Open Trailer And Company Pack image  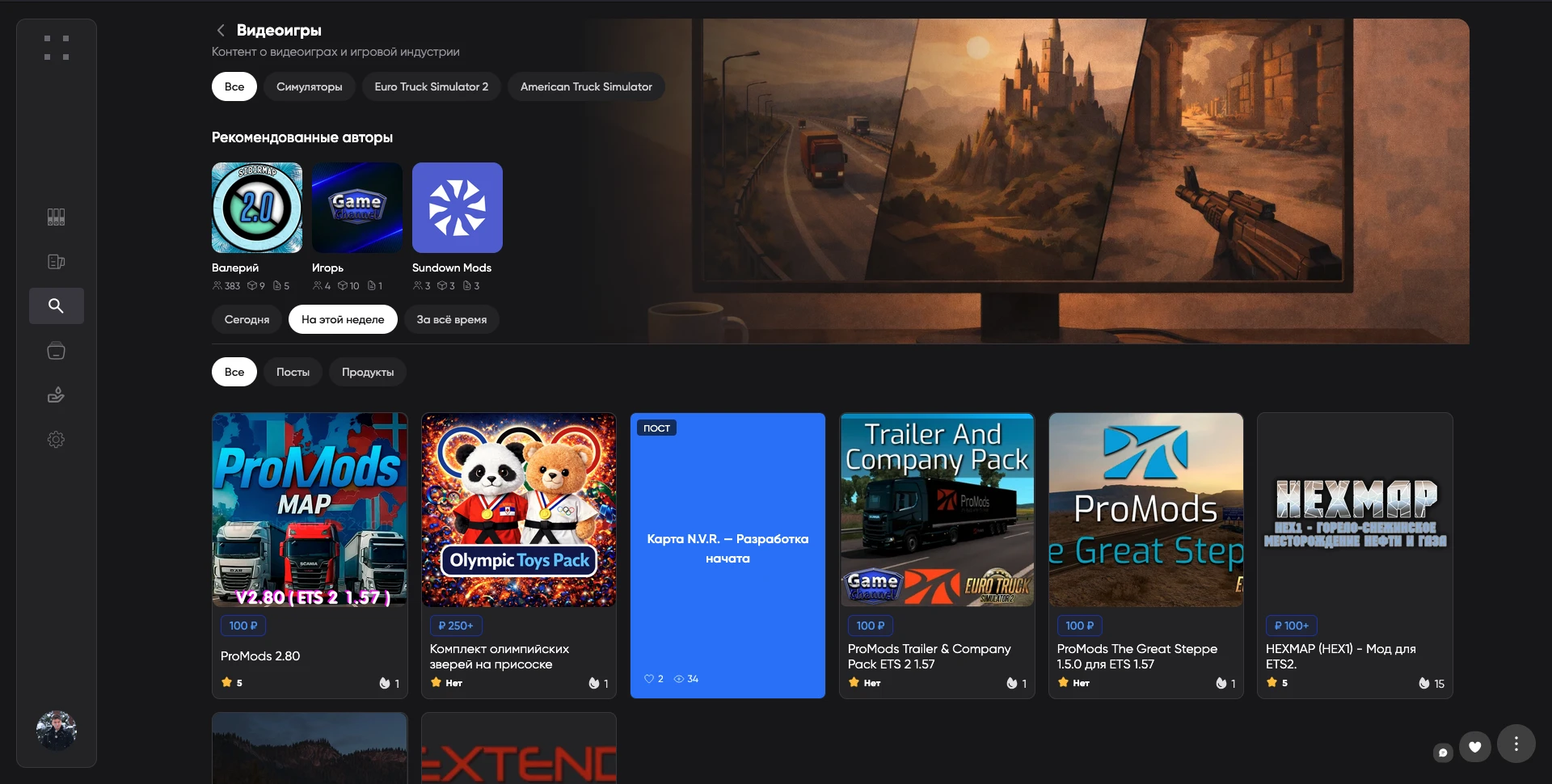(937, 510)
